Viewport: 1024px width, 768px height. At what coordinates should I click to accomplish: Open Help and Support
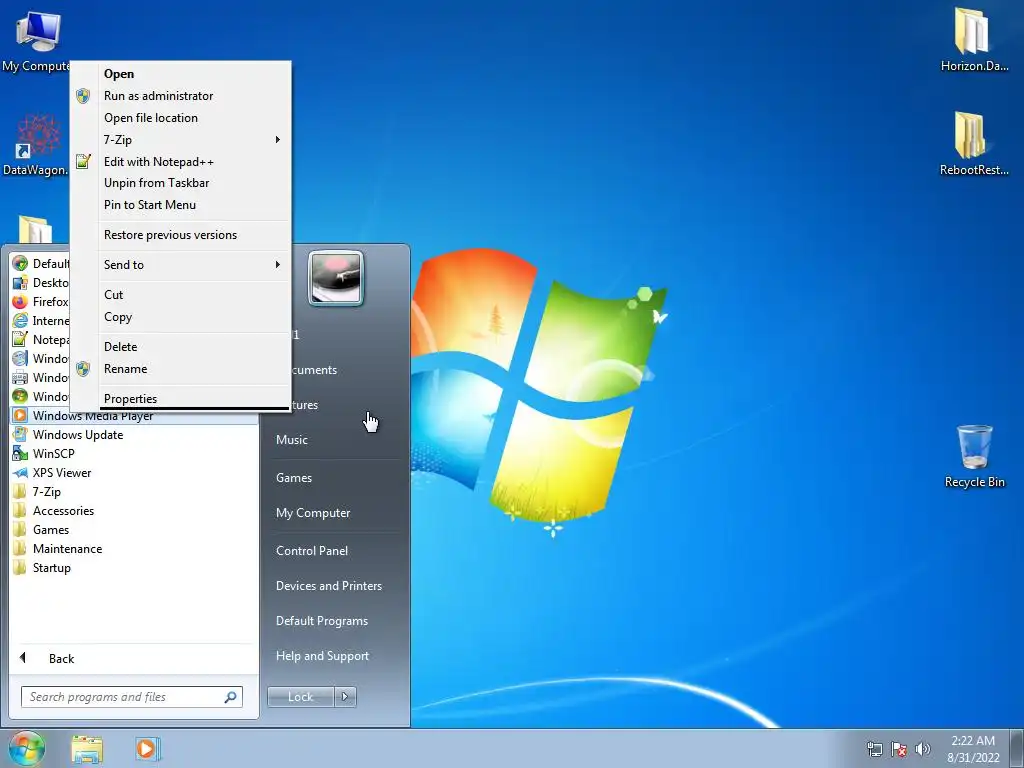click(323, 656)
